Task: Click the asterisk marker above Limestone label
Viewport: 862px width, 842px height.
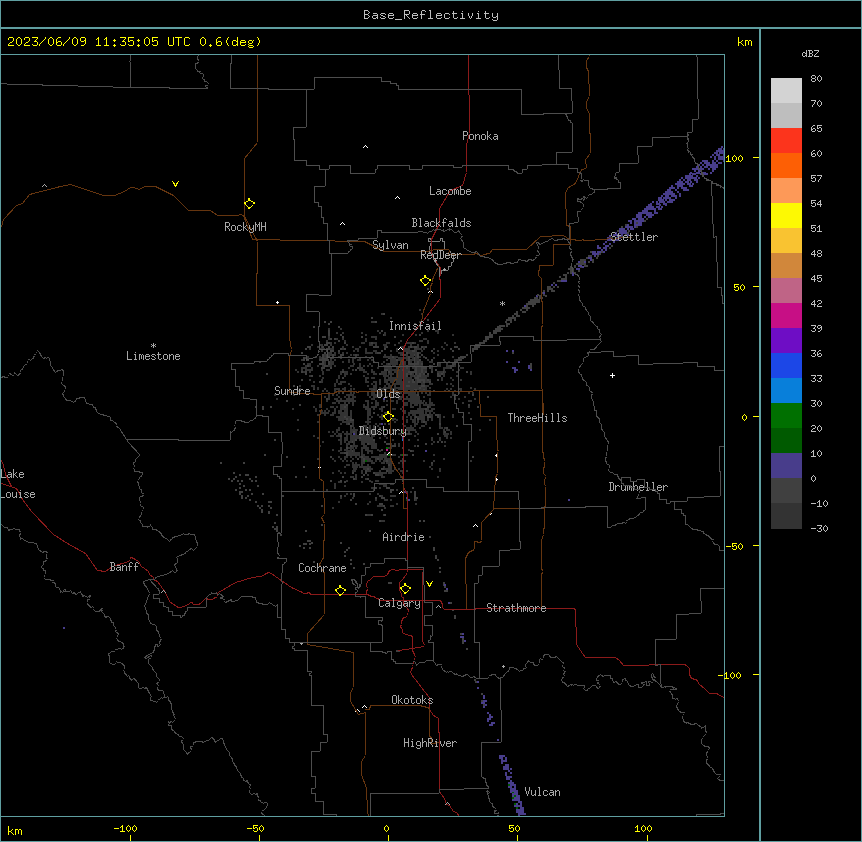Action: click(x=153, y=346)
